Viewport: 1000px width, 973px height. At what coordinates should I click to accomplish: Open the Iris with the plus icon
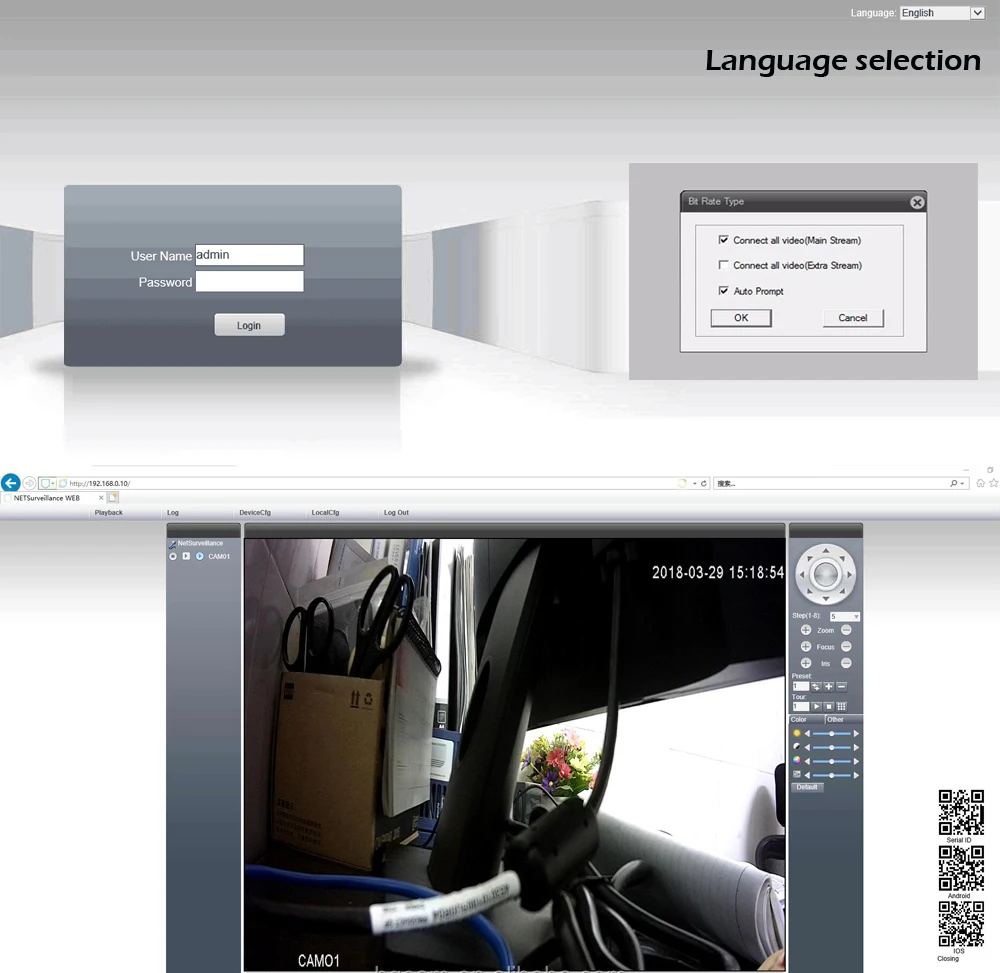pos(806,663)
